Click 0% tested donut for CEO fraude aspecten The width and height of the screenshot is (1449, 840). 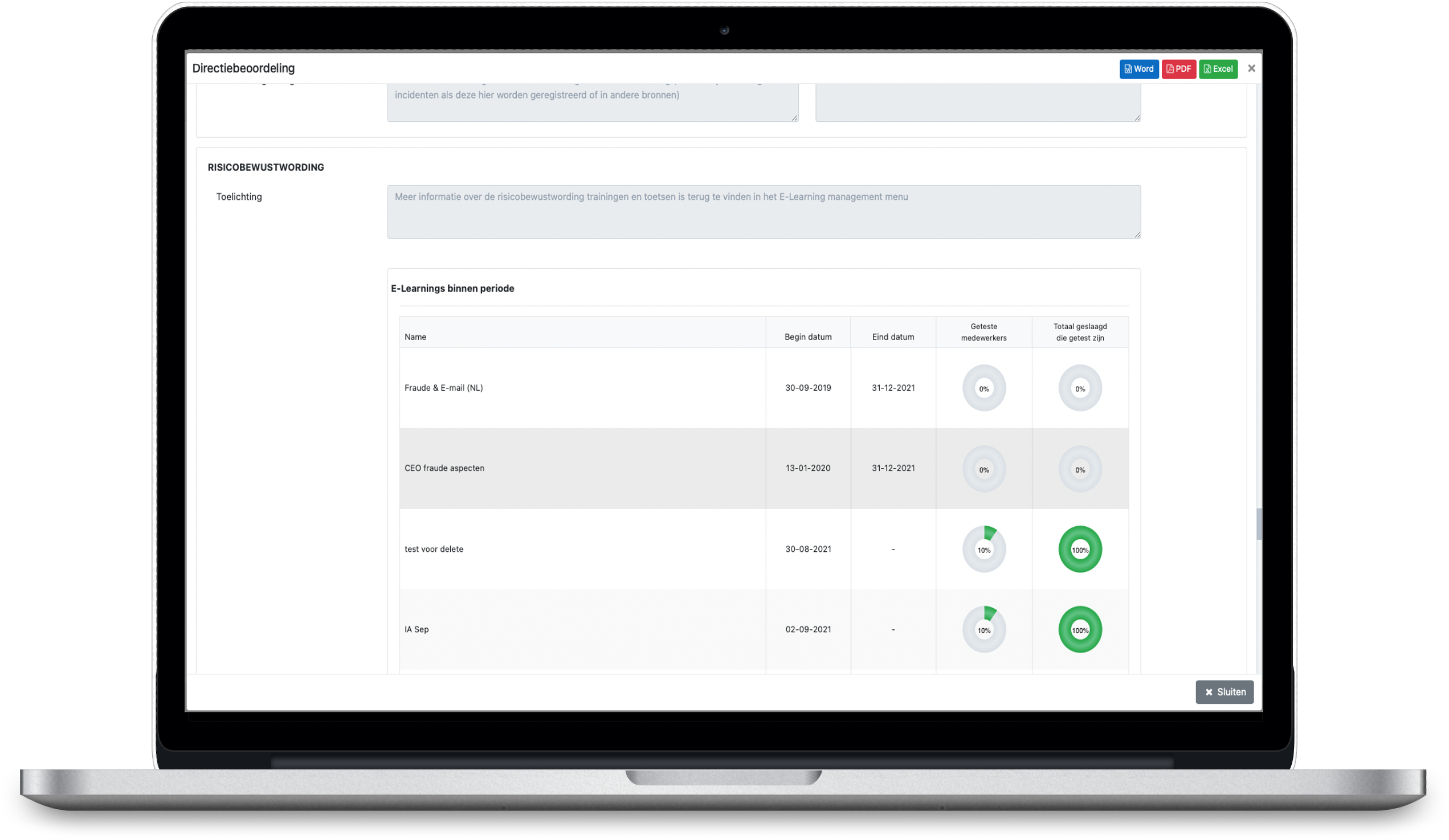pyautogui.click(x=984, y=469)
